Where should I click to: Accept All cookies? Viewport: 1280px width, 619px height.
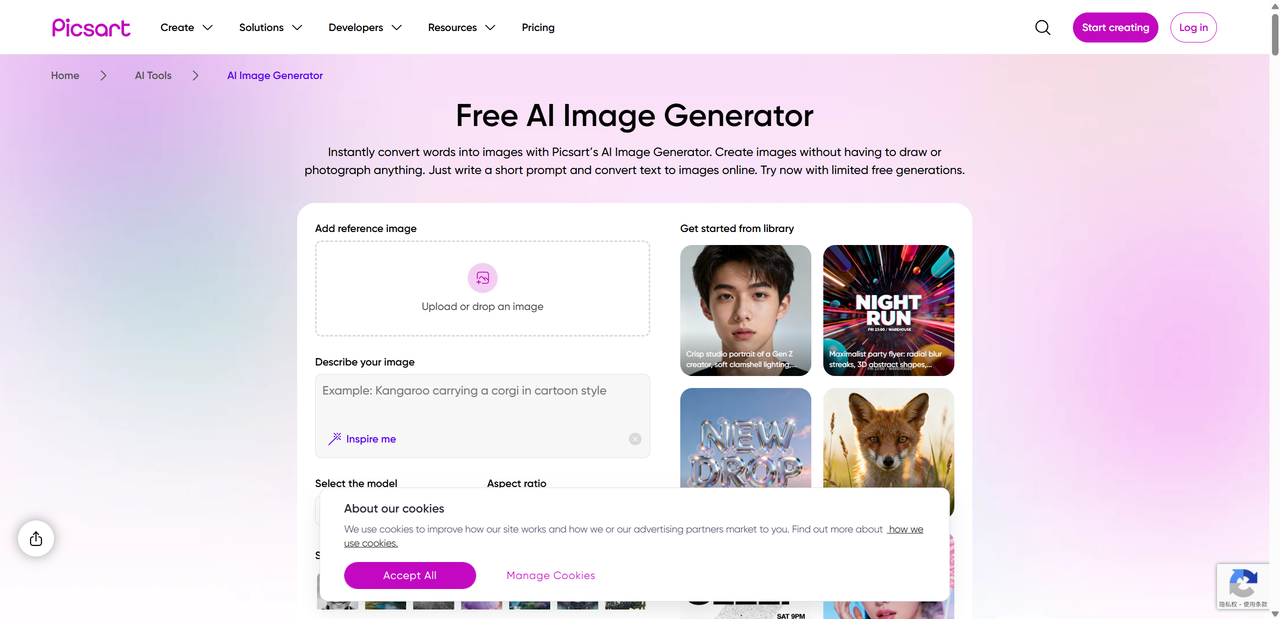[x=410, y=575]
